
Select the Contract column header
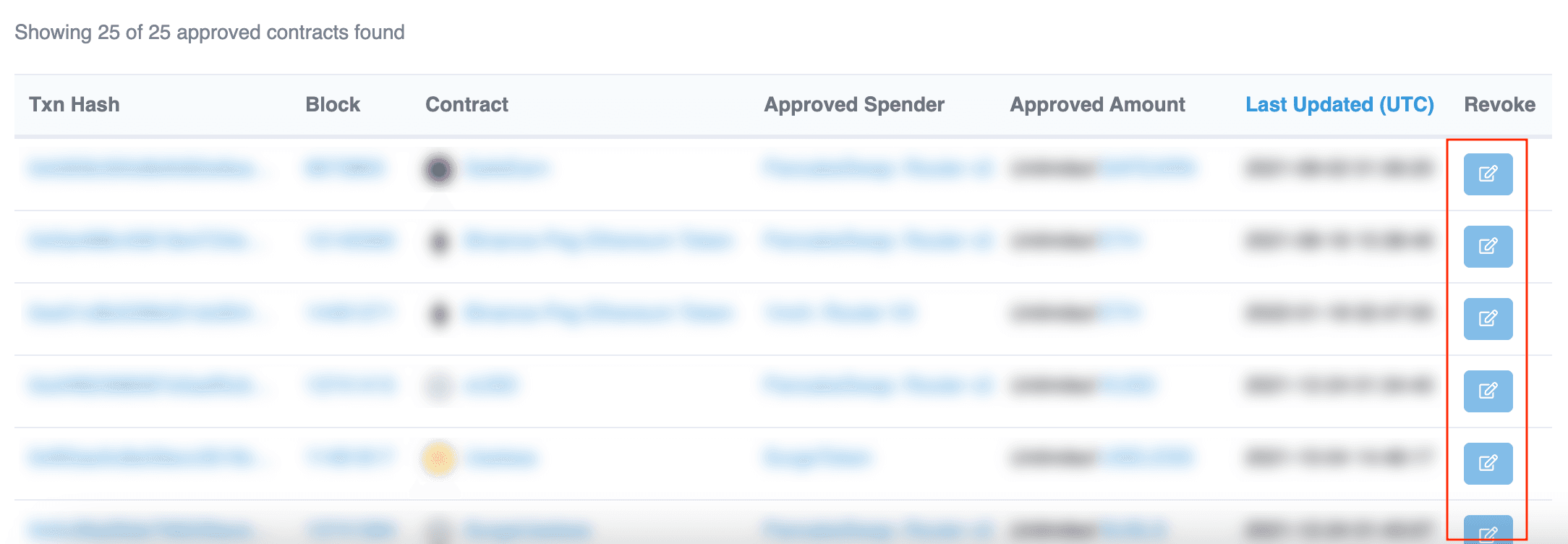466,104
